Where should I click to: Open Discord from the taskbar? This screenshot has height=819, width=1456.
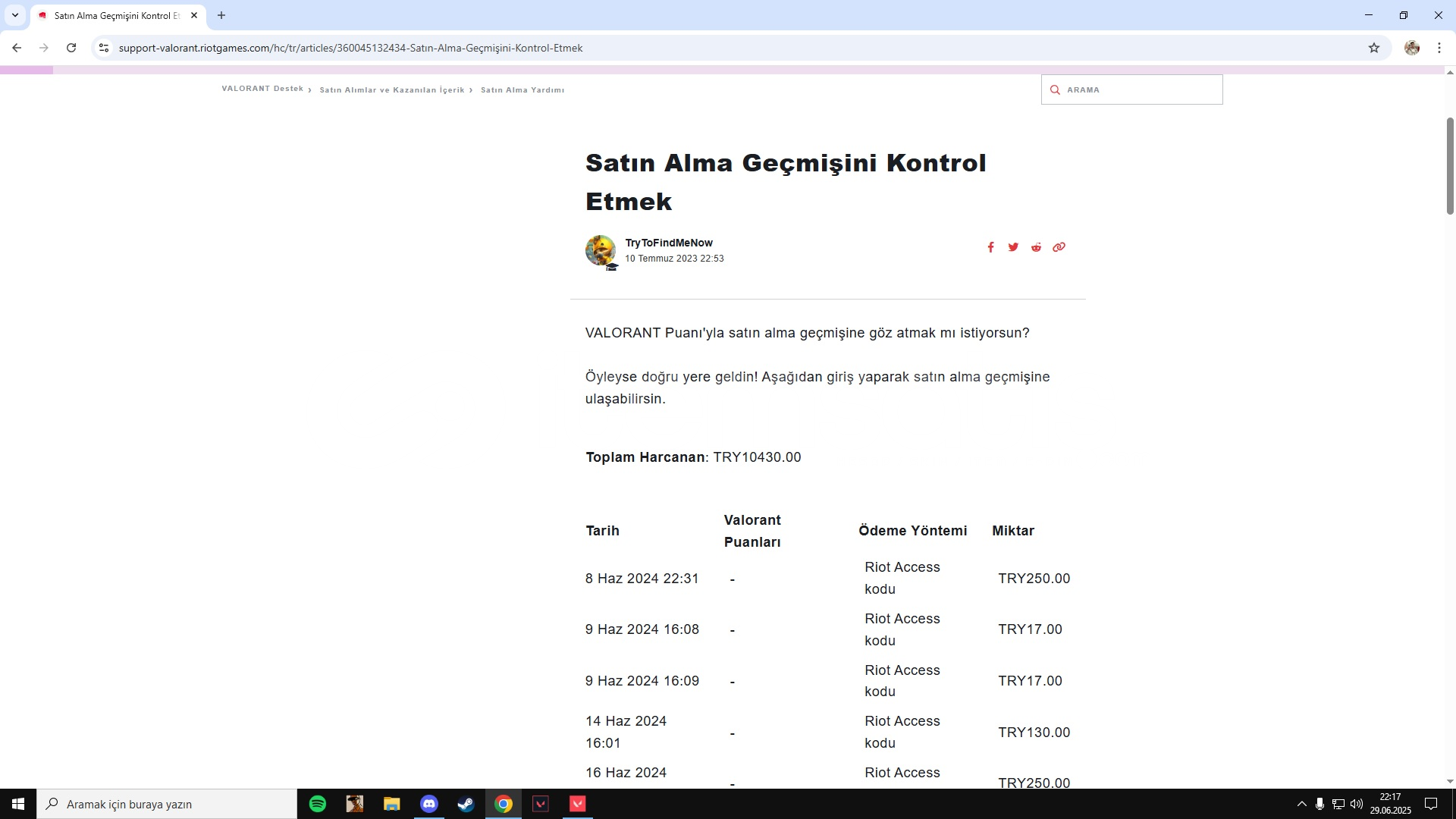(429, 804)
